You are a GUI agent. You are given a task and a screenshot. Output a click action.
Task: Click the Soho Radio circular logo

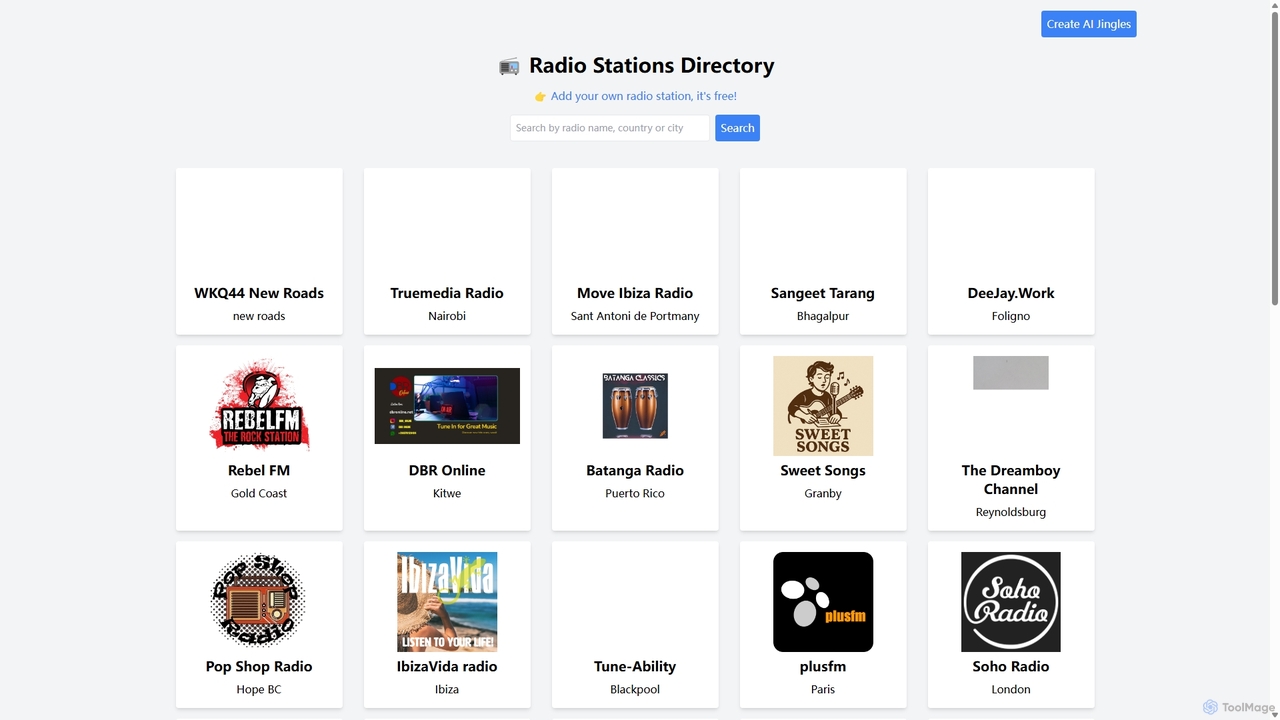tap(1011, 602)
